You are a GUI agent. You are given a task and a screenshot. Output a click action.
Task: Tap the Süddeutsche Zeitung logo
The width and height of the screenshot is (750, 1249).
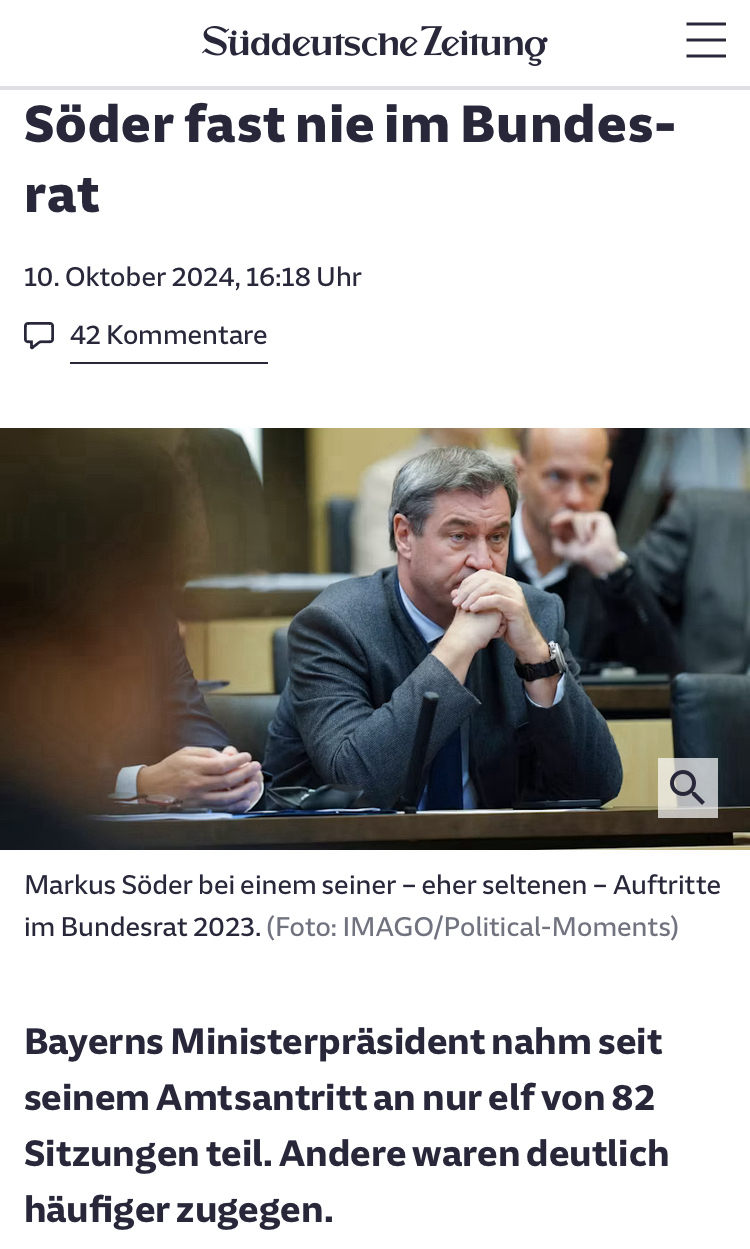(375, 43)
